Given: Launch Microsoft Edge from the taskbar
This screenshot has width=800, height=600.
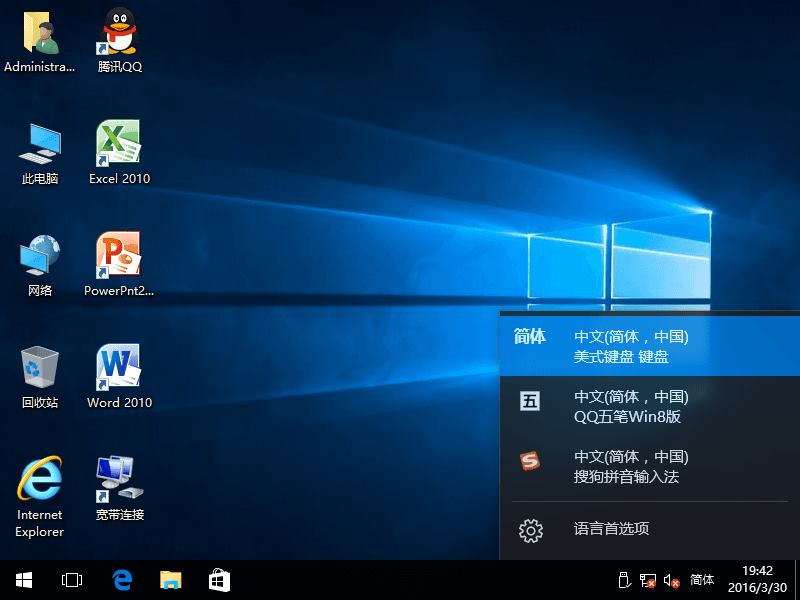Looking at the screenshot, I should pyautogui.click(x=122, y=578).
